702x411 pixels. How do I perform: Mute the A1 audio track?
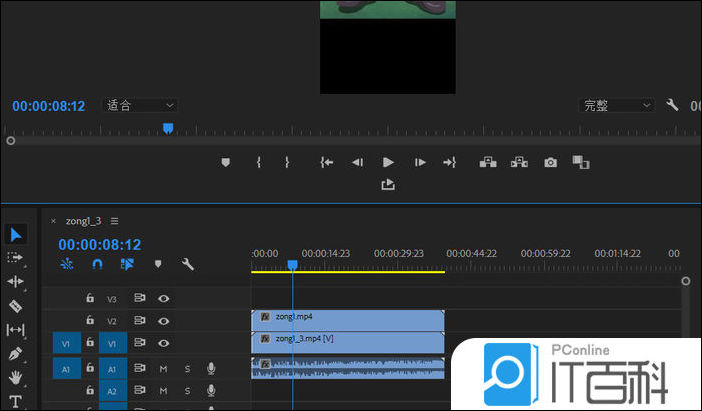[x=163, y=369]
